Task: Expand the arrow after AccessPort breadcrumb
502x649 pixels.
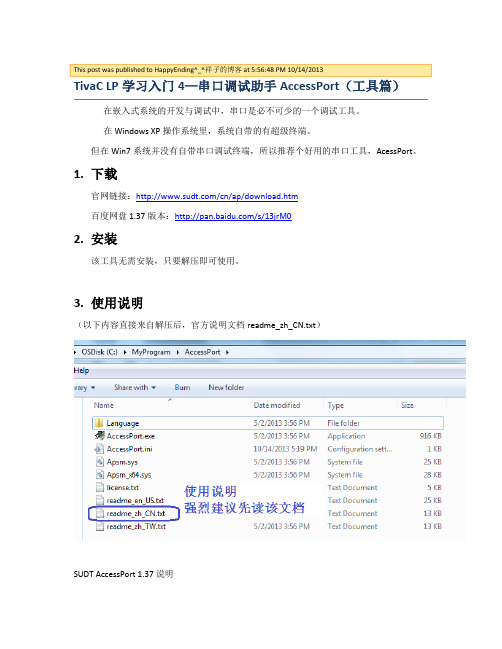Action: coord(227,352)
